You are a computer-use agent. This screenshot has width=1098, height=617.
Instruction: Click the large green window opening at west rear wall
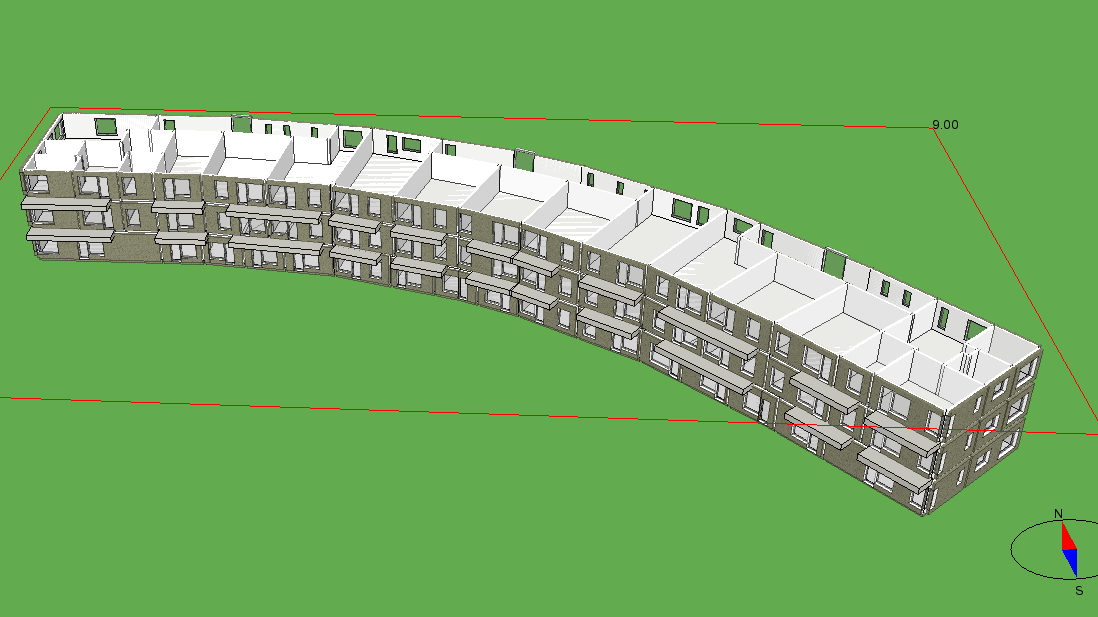click(105, 126)
